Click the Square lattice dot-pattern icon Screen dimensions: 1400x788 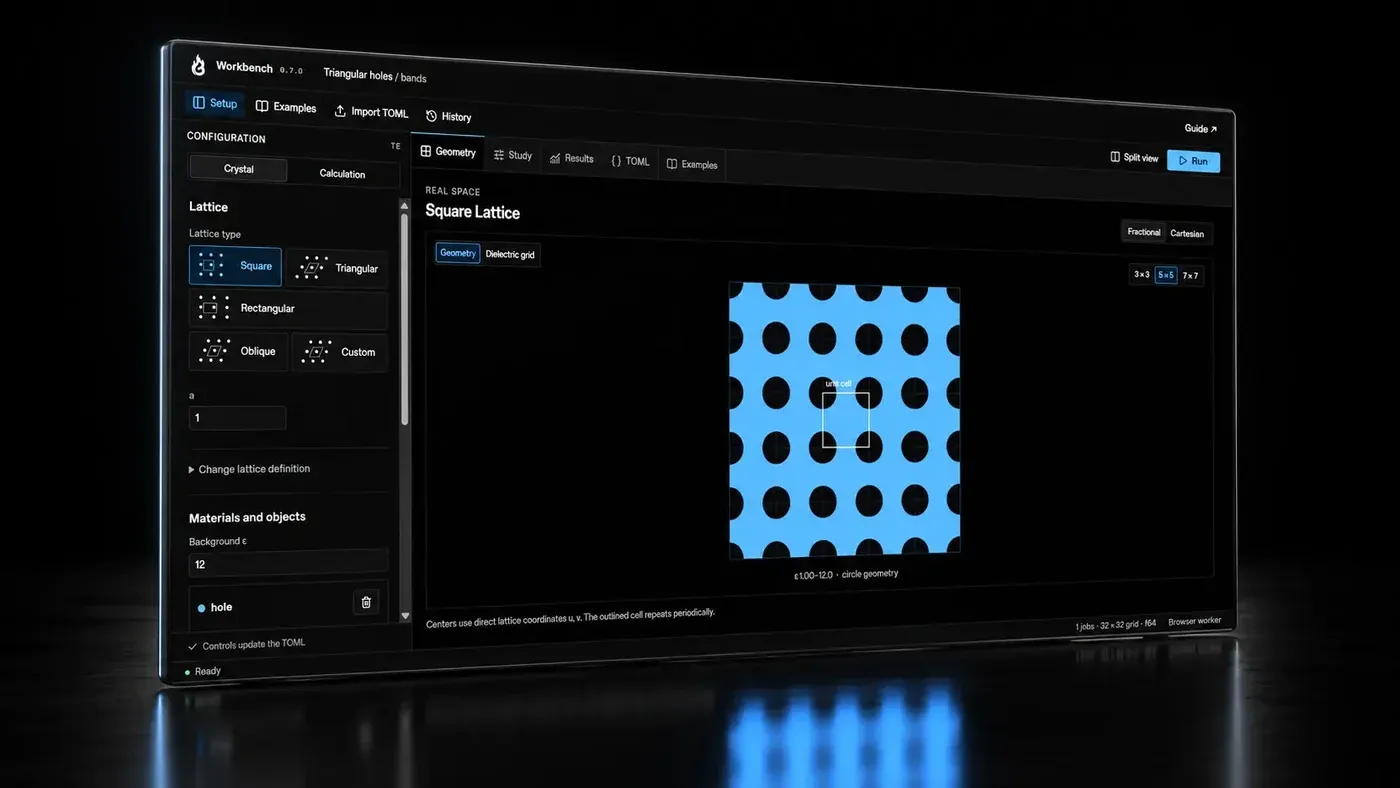point(211,265)
